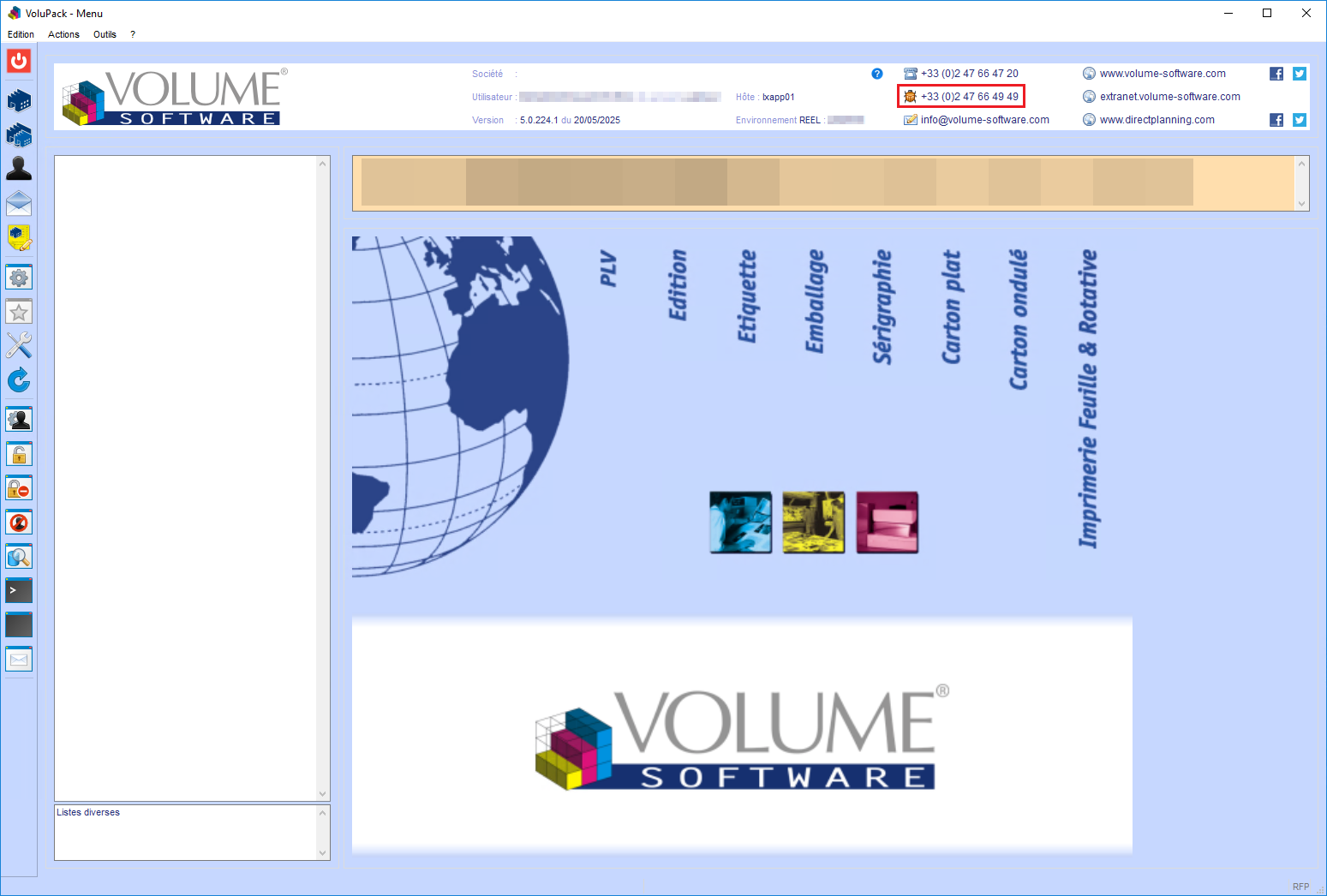Open the extranet.volume-software.com link

click(x=1170, y=97)
